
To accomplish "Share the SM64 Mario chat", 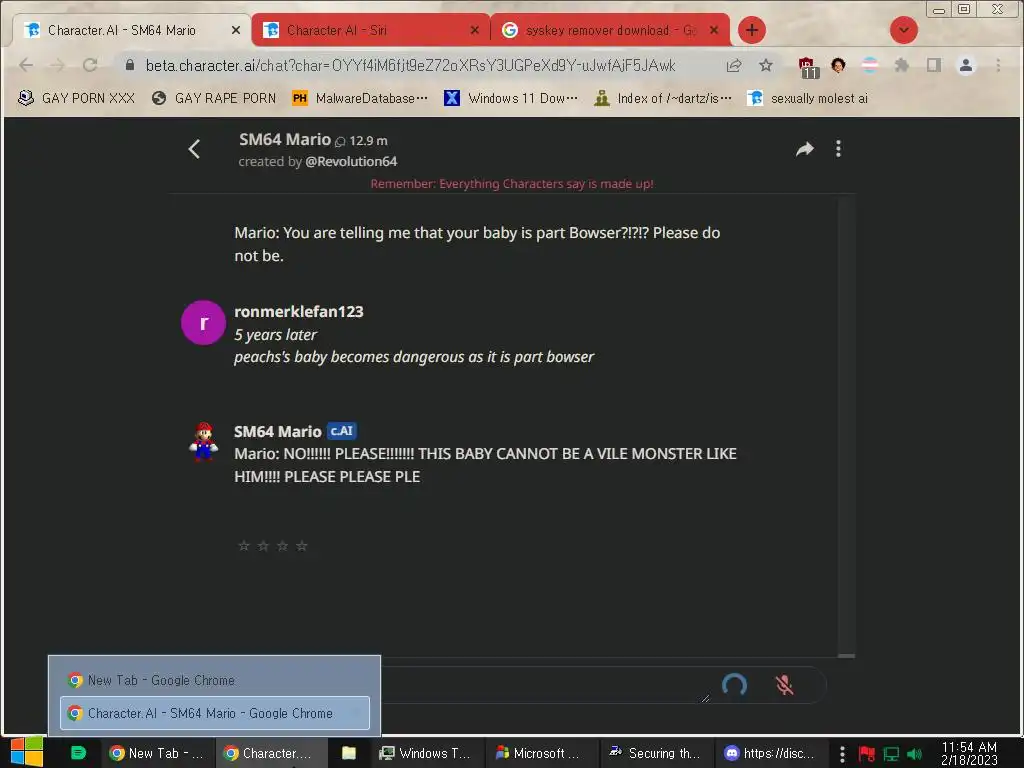I will (805, 149).
